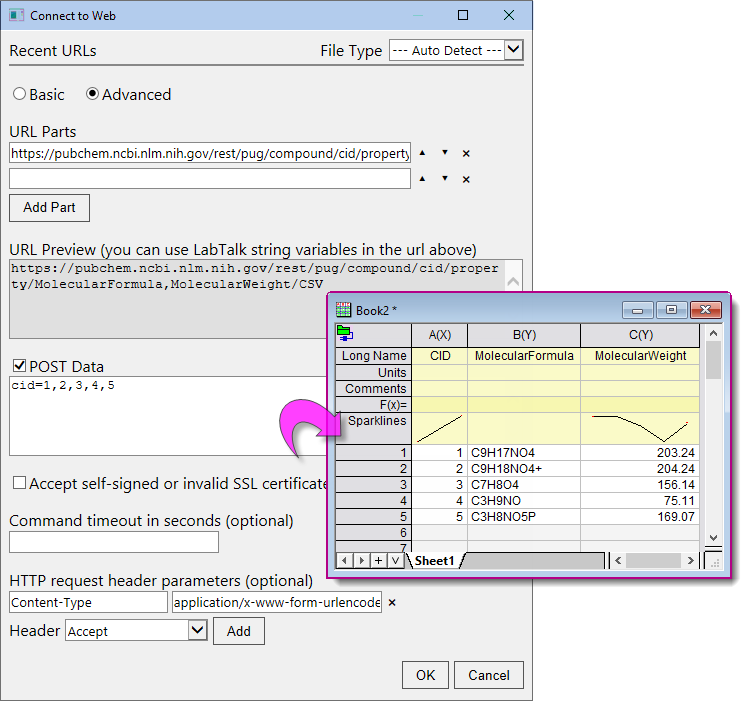Add a new sheet with plus button
The height and width of the screenshot is (701, 746).
[379, 561]
